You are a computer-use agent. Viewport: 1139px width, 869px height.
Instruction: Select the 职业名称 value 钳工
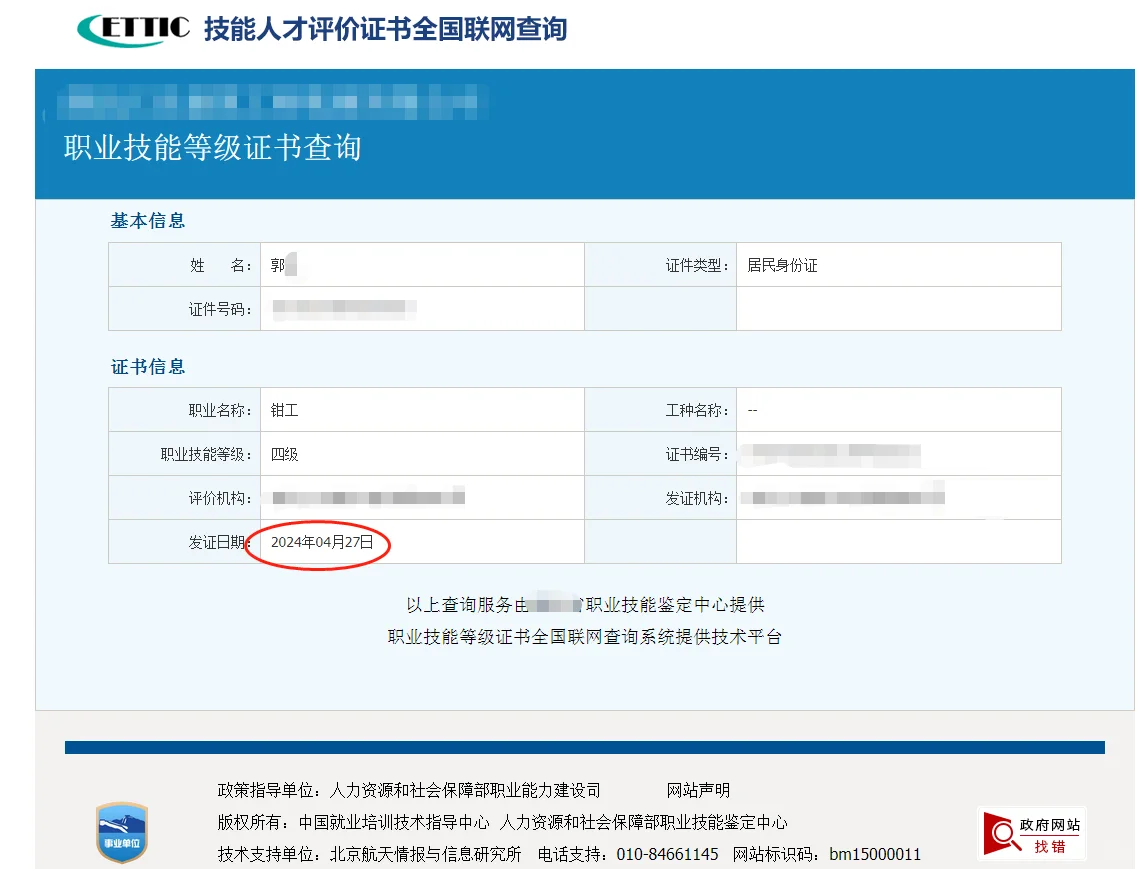(x=283, y=409)
